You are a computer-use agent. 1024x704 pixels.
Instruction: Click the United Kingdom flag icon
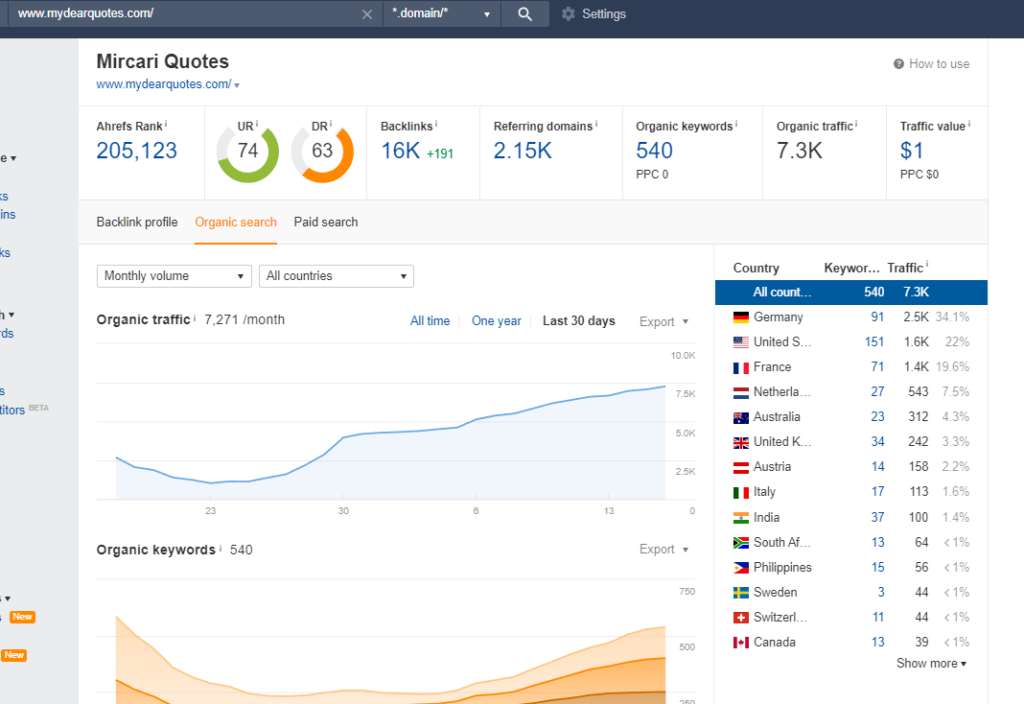click(741, 442)
